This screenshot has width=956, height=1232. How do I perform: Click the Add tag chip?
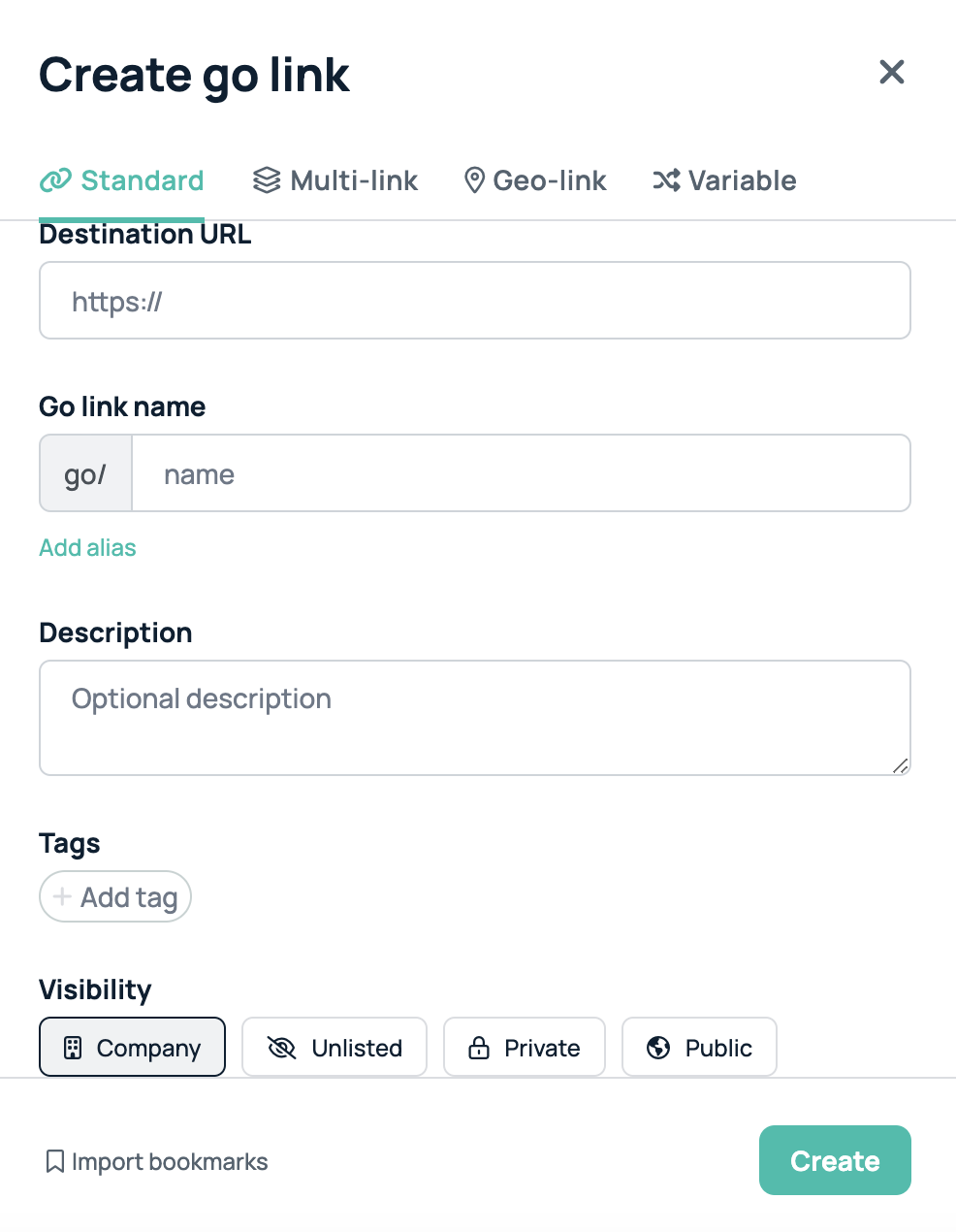click(x=114, y=896)
